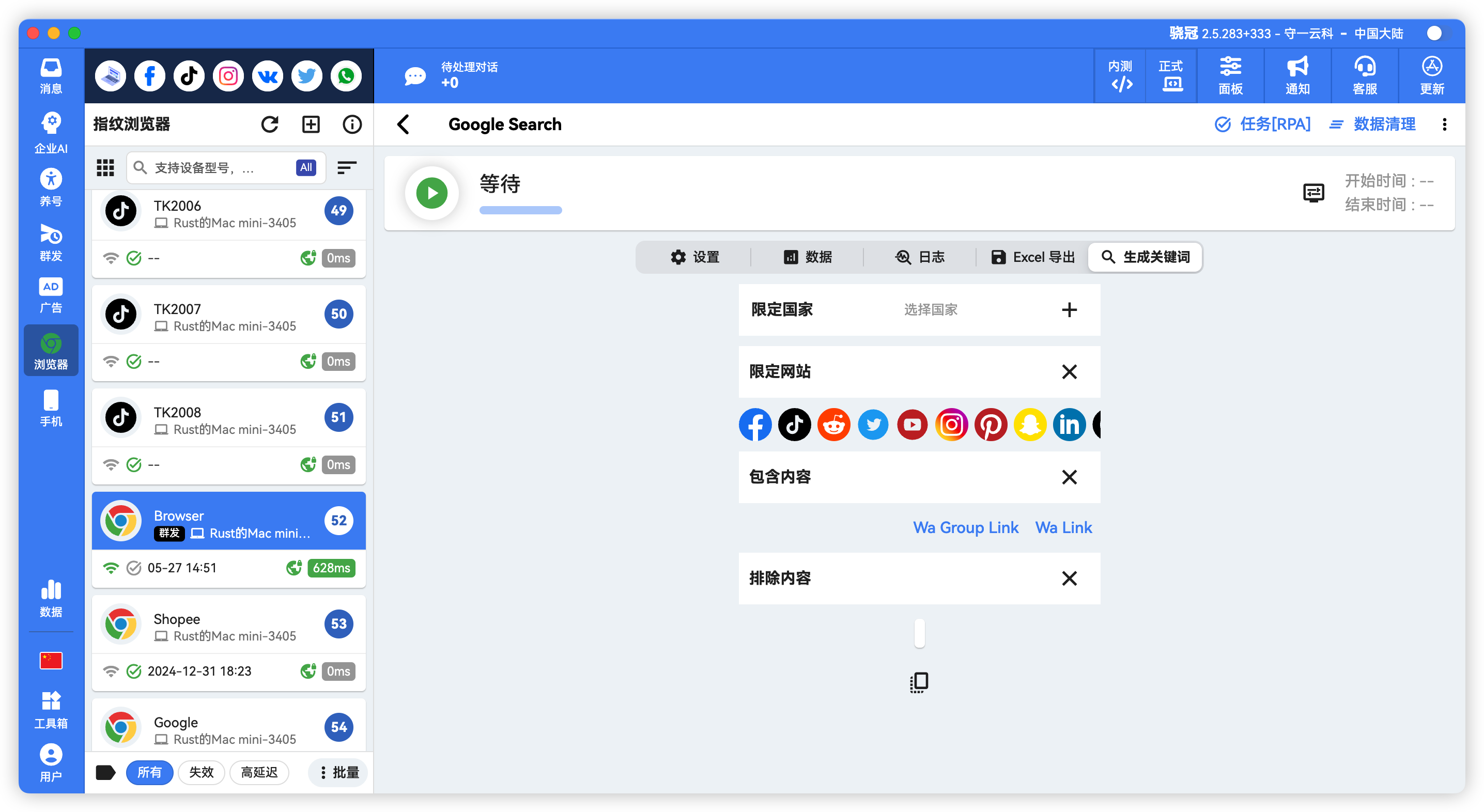The width and height of the screenshot is (1484, 812).
Task: Select the WhatsApp icon in top platform bar
Action: point(346,76)
